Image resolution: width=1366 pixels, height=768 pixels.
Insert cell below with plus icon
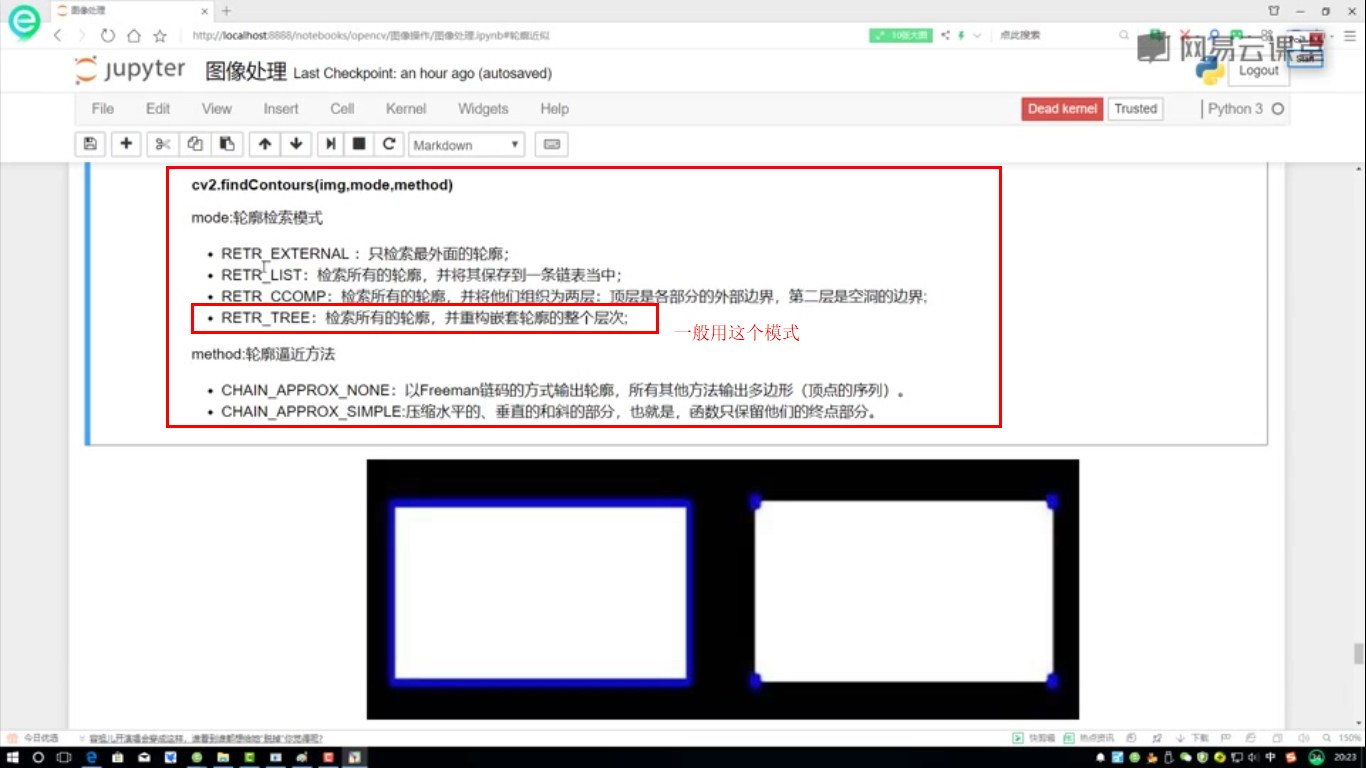[x=126, y=144]
